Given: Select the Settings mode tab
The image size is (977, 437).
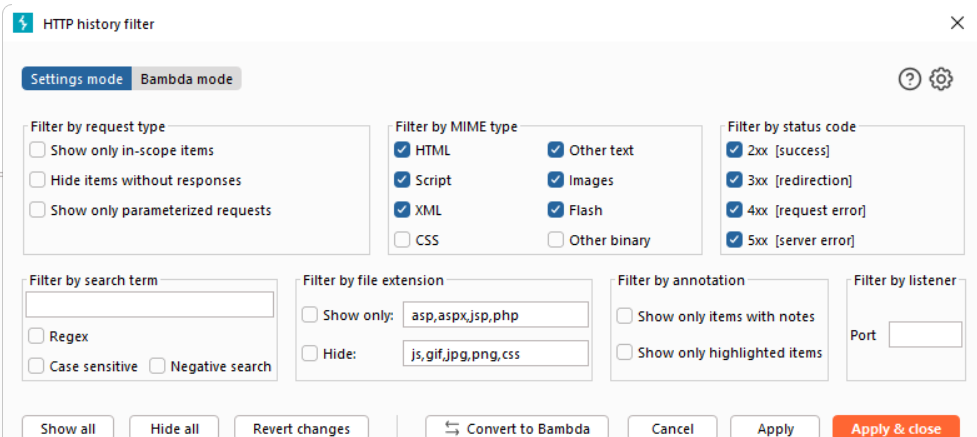Looking at the screenshot, I should [77, 79].
